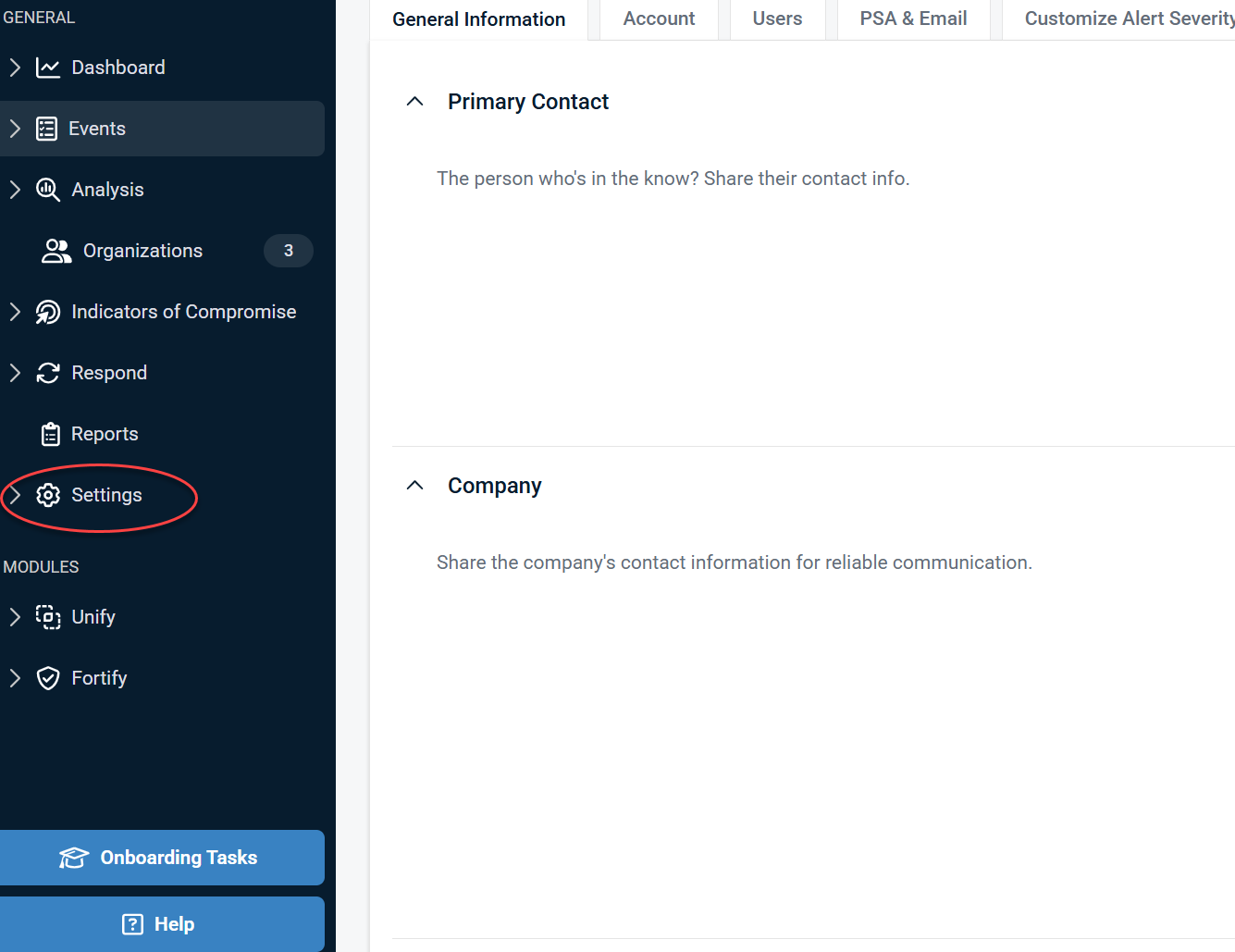Image resolution: width=1235 pixels, height=952 pixels.
Task: Expand the Unify module chevron
Action: (15, 617)
